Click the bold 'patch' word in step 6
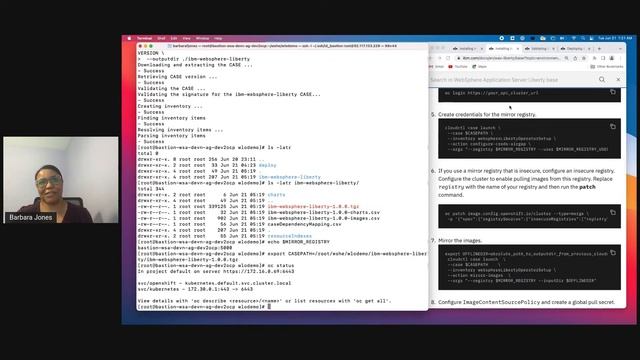 587,187
